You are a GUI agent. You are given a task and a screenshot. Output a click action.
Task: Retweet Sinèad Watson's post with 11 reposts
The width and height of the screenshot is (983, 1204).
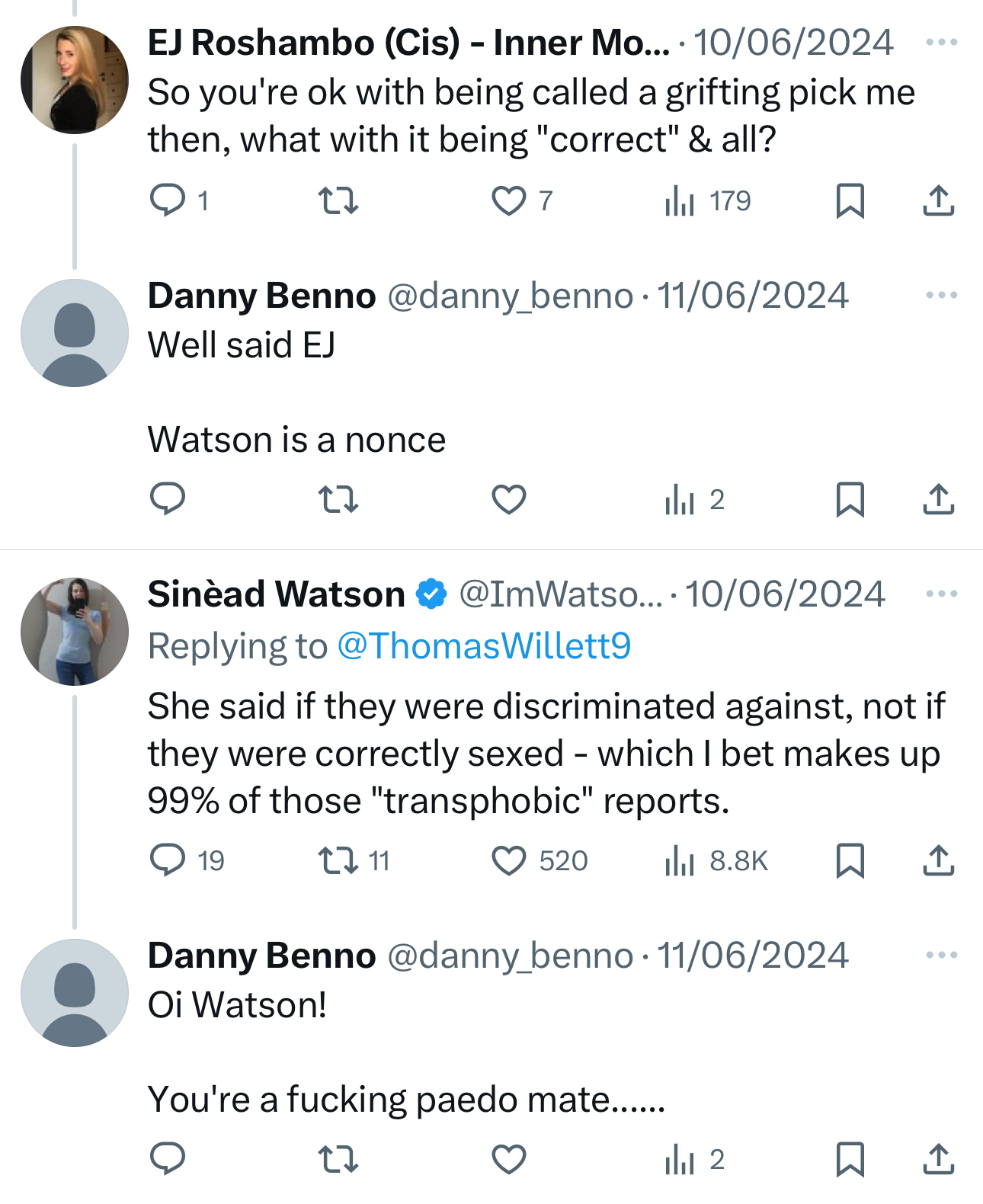(338, 860)
